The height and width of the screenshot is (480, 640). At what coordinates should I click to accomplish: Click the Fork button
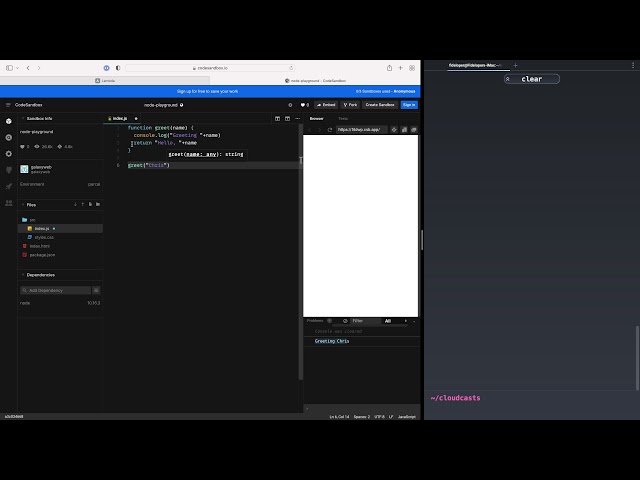[350, 105]
